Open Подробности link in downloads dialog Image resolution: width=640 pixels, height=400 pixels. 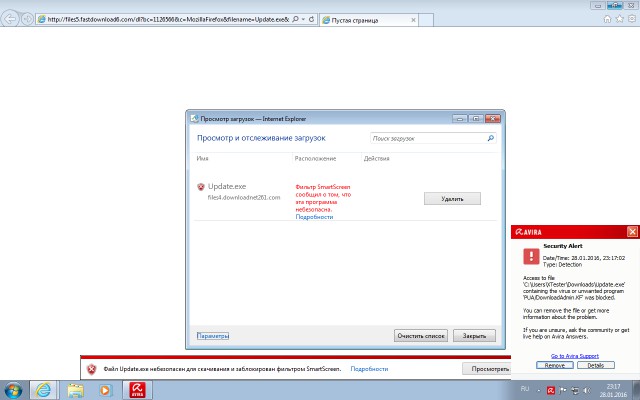pos(314,217)
